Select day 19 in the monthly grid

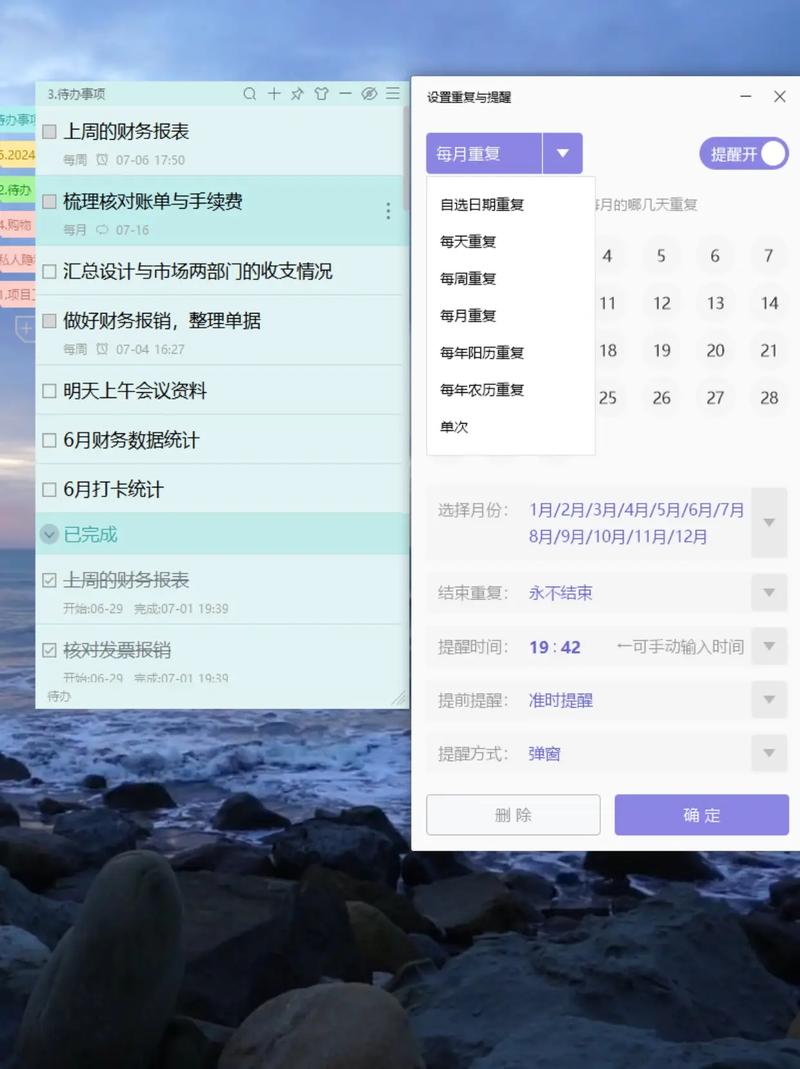(662, 350)
